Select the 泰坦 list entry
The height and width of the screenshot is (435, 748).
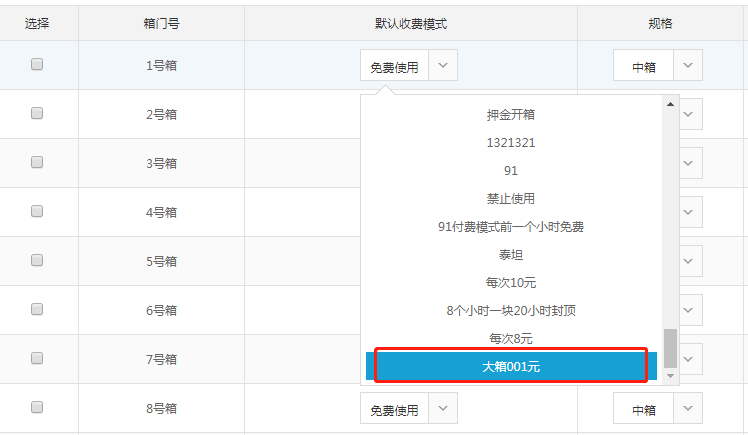point(511,255)
